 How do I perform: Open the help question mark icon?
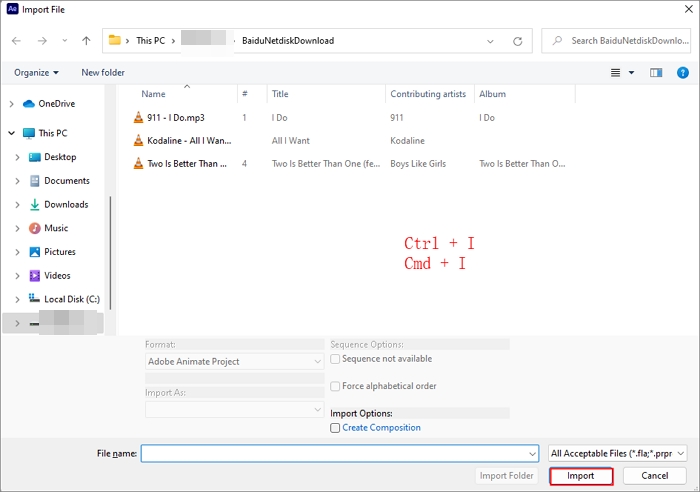tap(684, 72)
